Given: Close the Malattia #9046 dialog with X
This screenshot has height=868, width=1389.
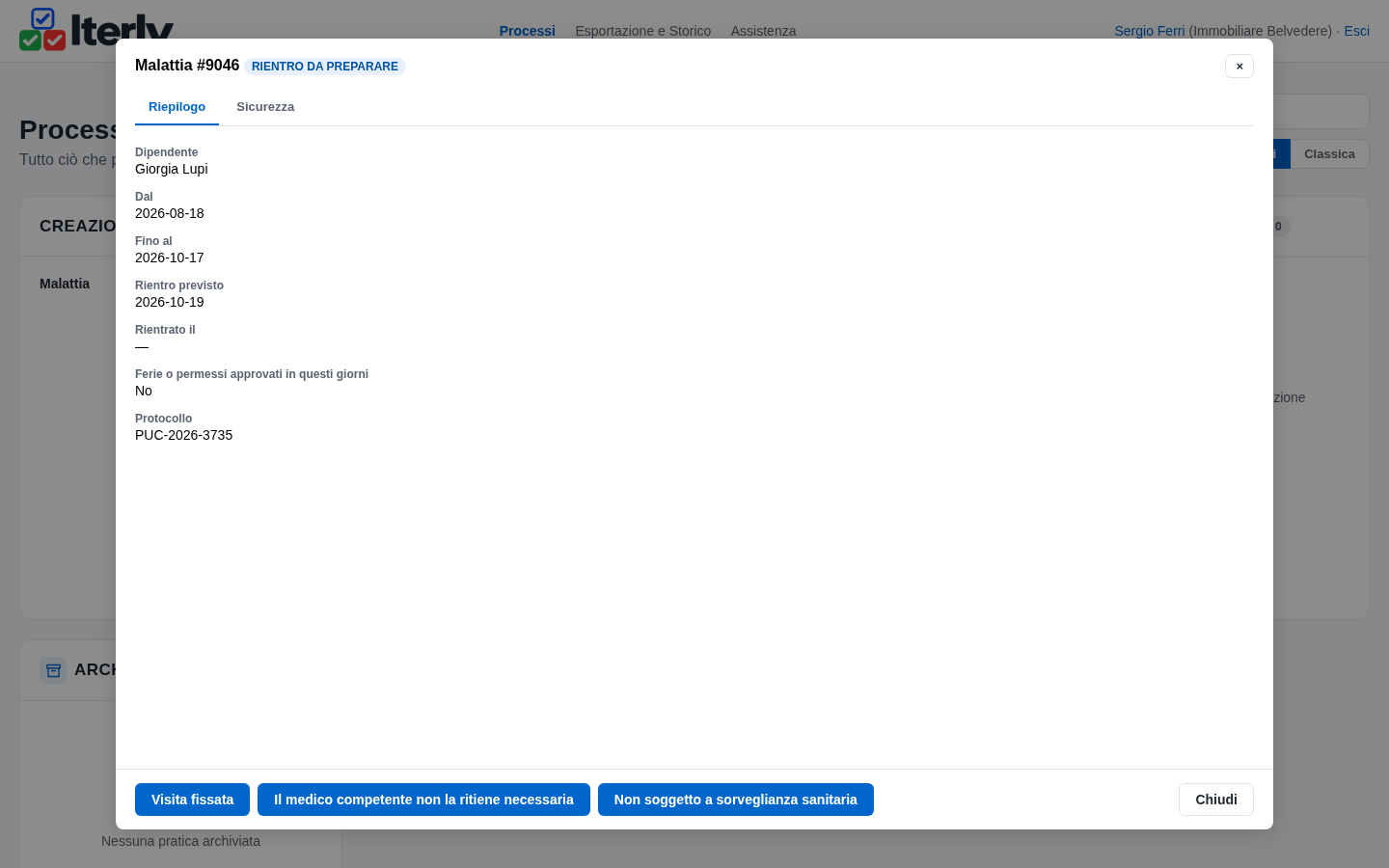Looking at the screenshot, I should 1239,66.
